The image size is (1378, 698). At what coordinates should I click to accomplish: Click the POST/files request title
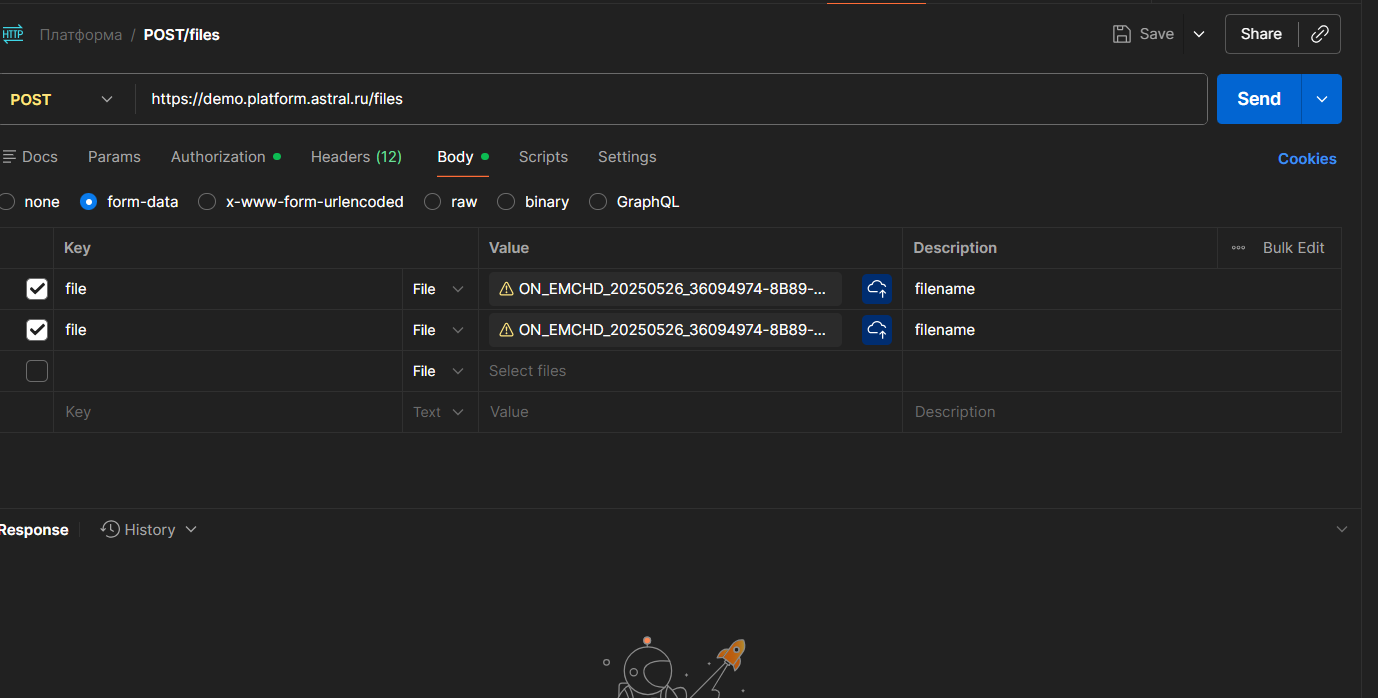[x=181, y=35]
